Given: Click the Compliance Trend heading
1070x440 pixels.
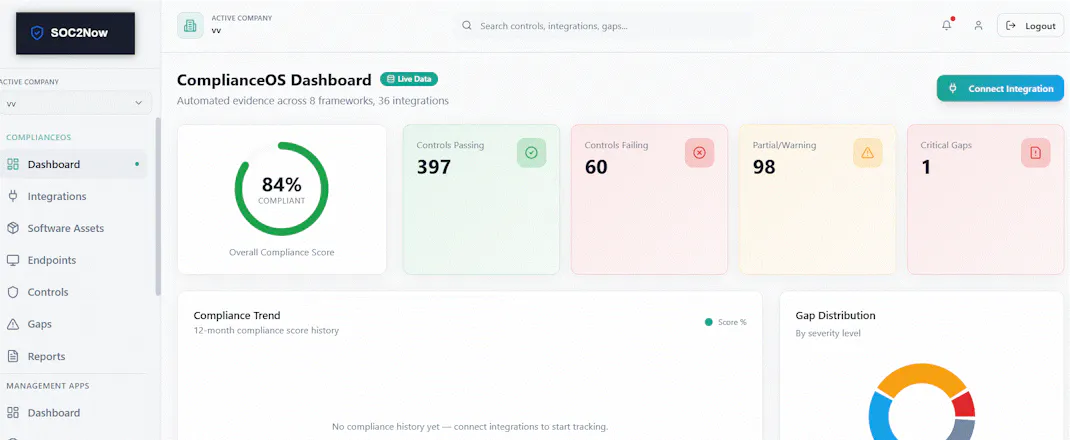Looking at the screenshot, I should 237,315.
